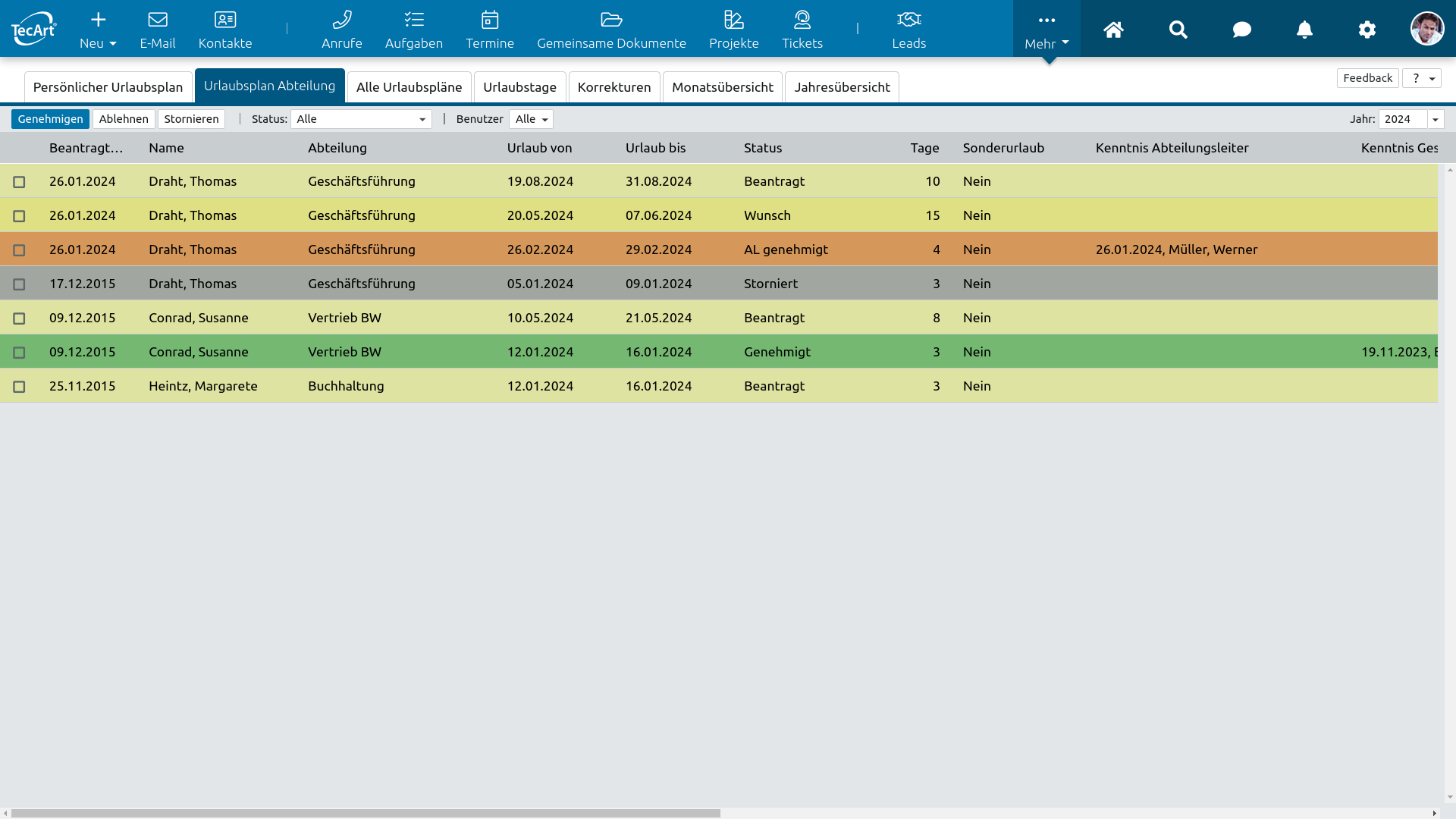1456x819 pixels.
Task: Click the horizontal scrollbar at bottom
Action: [364, 813]
